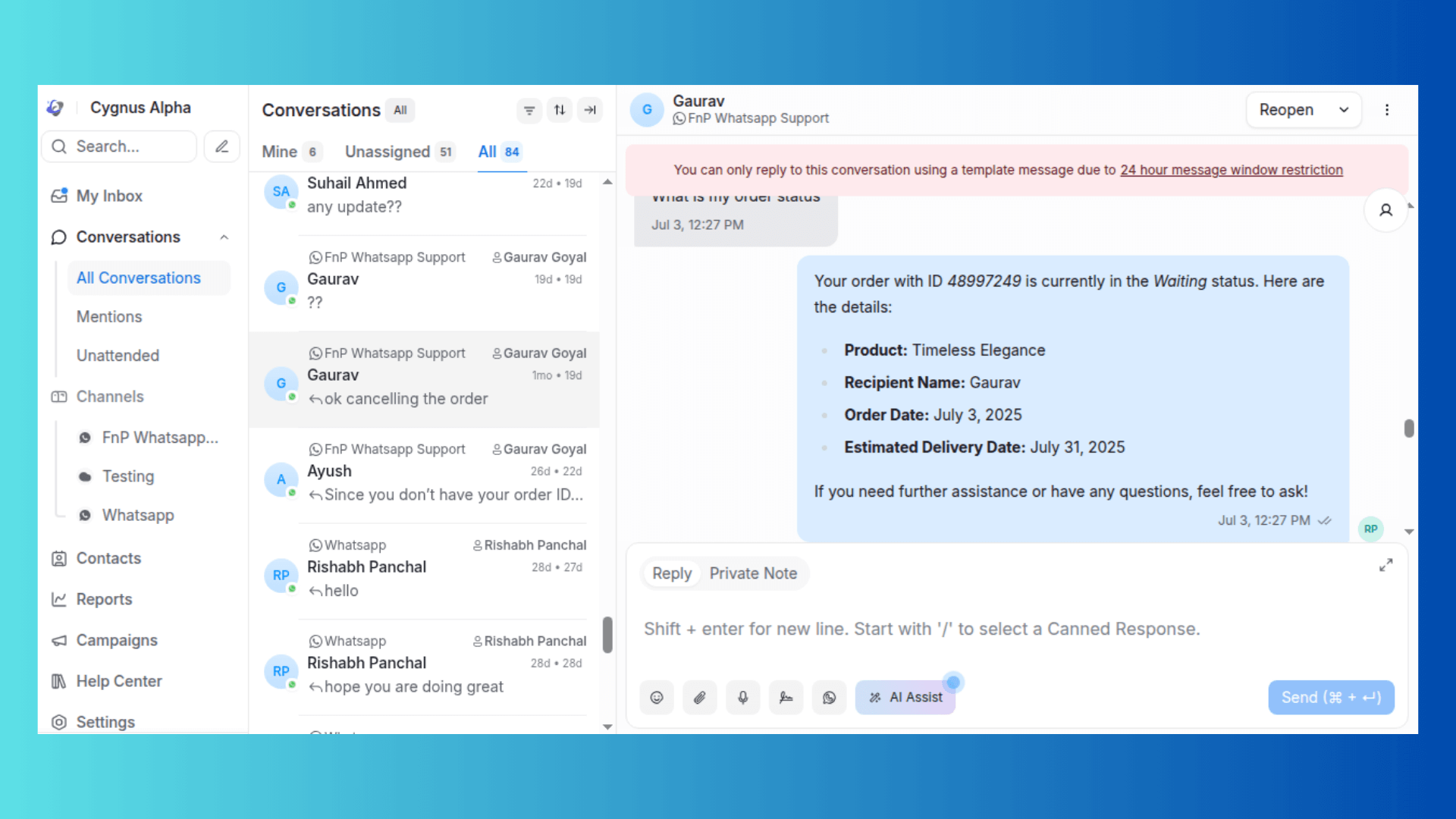Screen dimensions: 1456x819
Task: Click the conversation list scroll-down arrow
Action: pos(607,726)
